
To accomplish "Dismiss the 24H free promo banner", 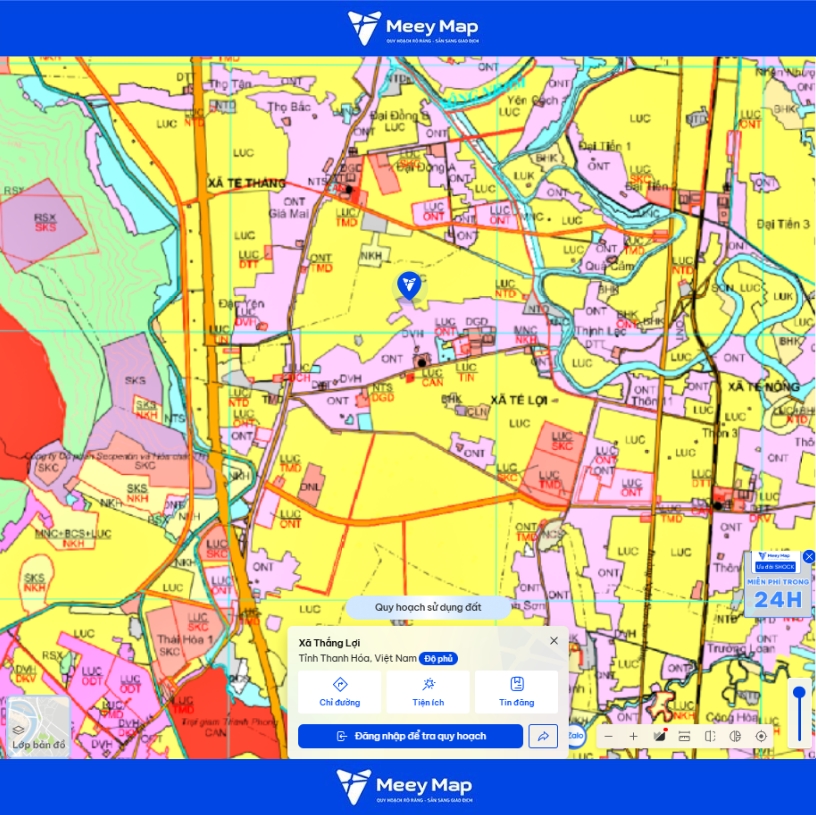I will 809,557.
